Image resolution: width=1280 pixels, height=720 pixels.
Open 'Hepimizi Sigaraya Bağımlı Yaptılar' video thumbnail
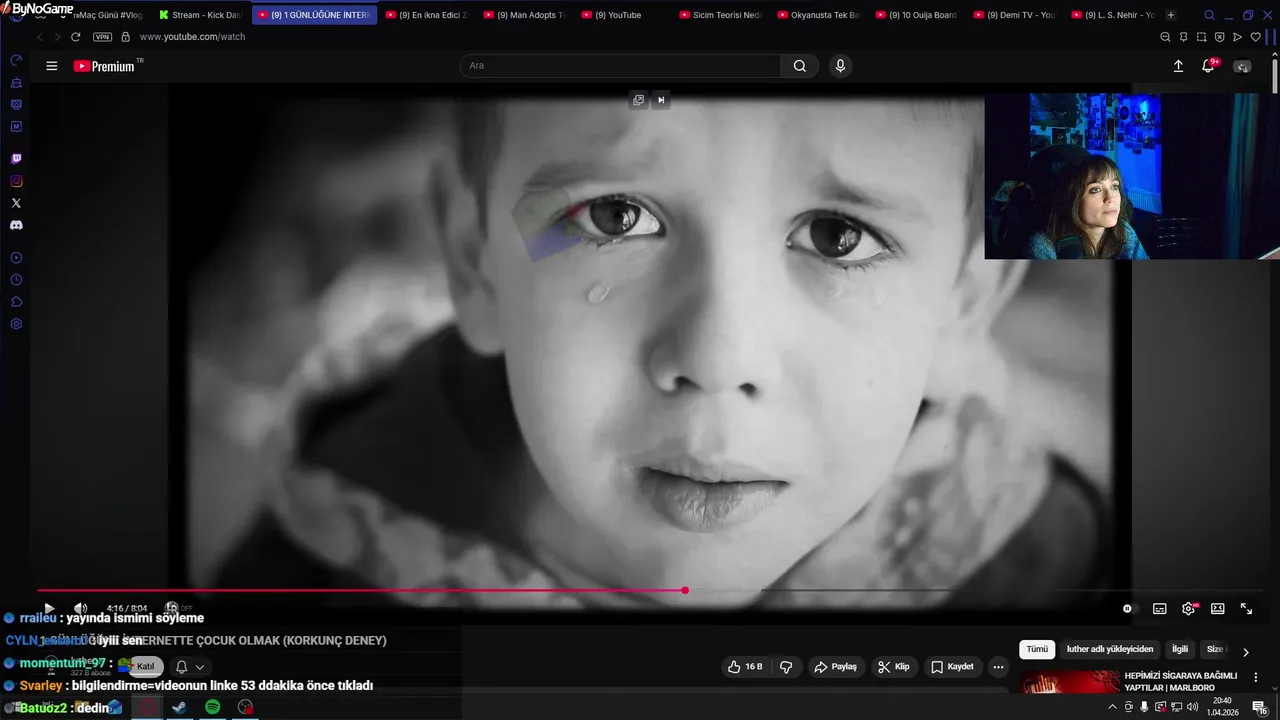pyautogui.click(x=1070, y=682)
